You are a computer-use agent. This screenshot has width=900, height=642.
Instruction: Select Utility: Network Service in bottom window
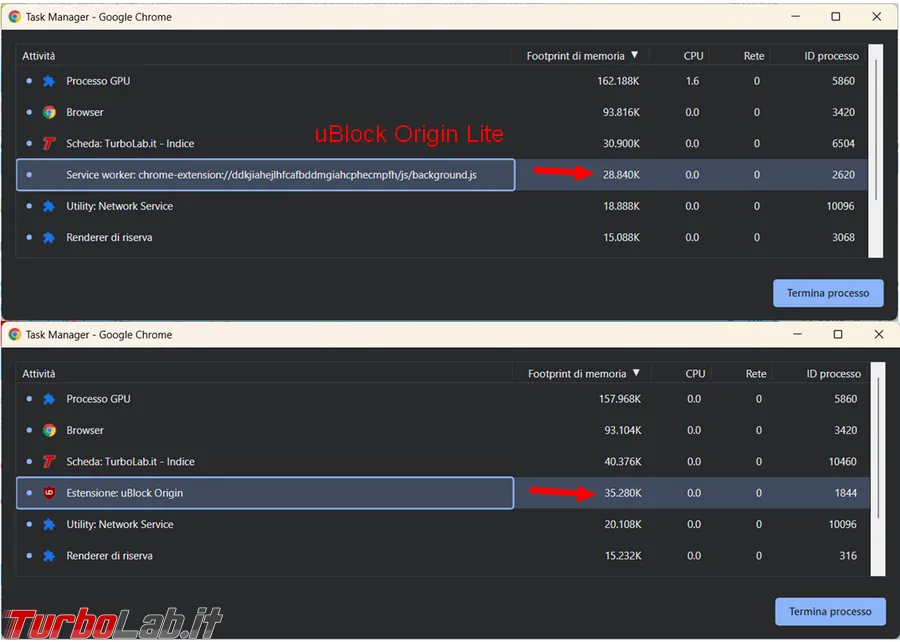tap(119, 524)
